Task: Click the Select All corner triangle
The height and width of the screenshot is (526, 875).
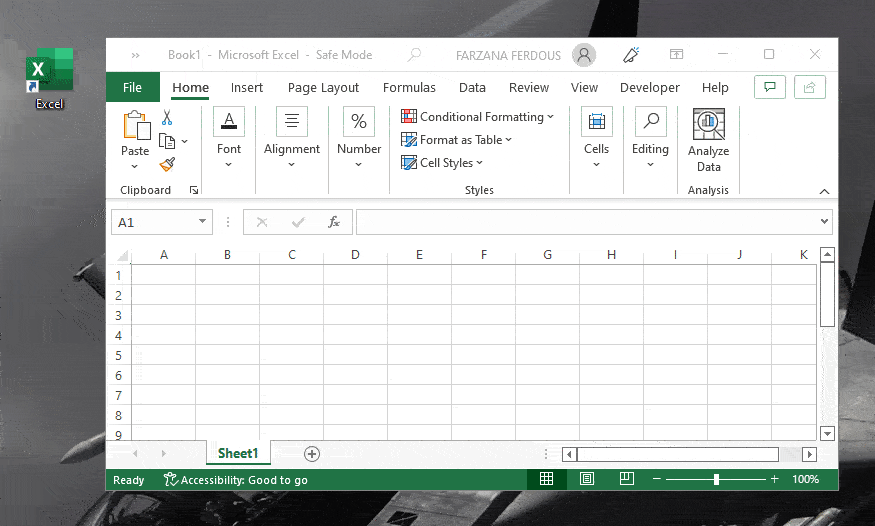Action: (x=123, y=255)
